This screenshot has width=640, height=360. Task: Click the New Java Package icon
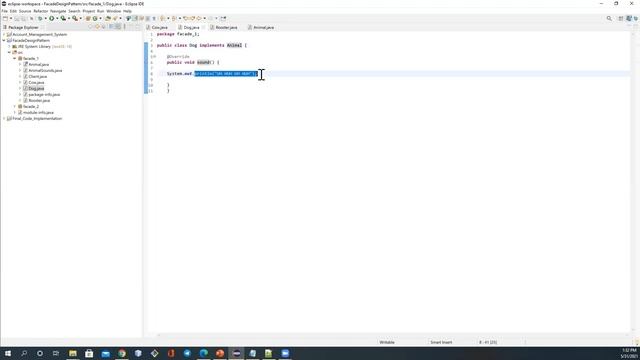coord(88,18)
